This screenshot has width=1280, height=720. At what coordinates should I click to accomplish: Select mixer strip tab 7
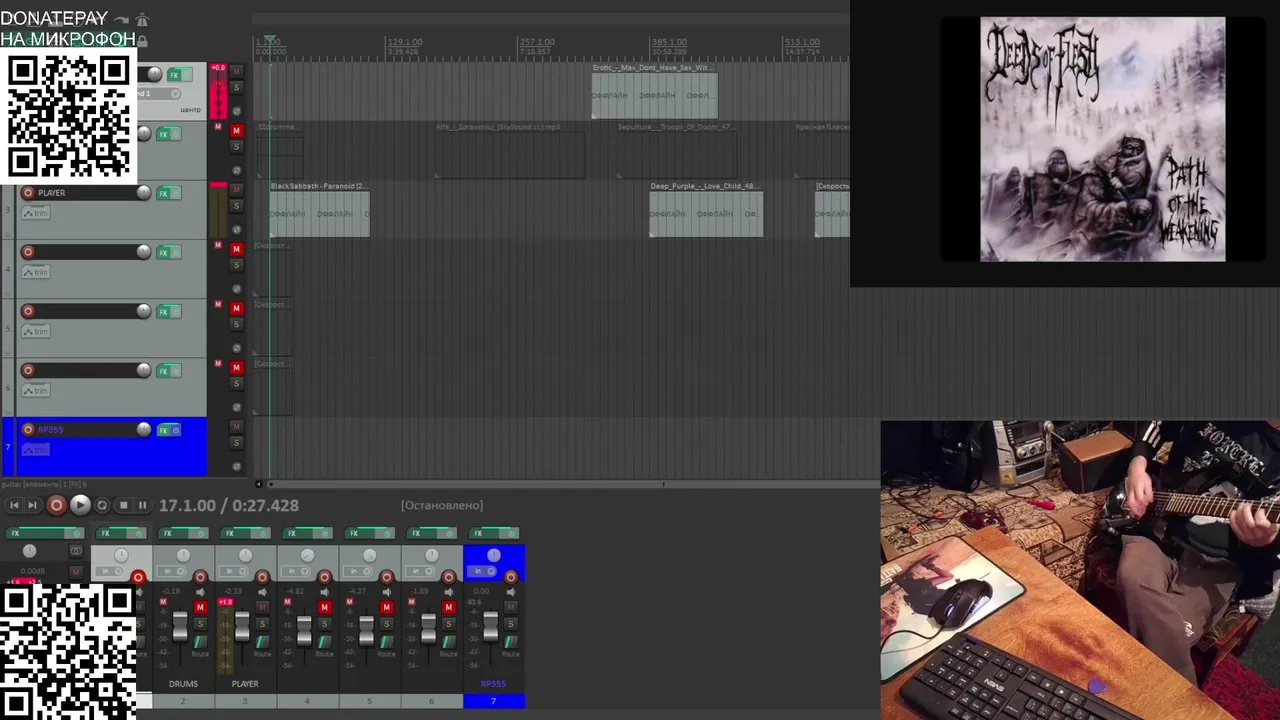pyautogui.click(x=493, y=702)
